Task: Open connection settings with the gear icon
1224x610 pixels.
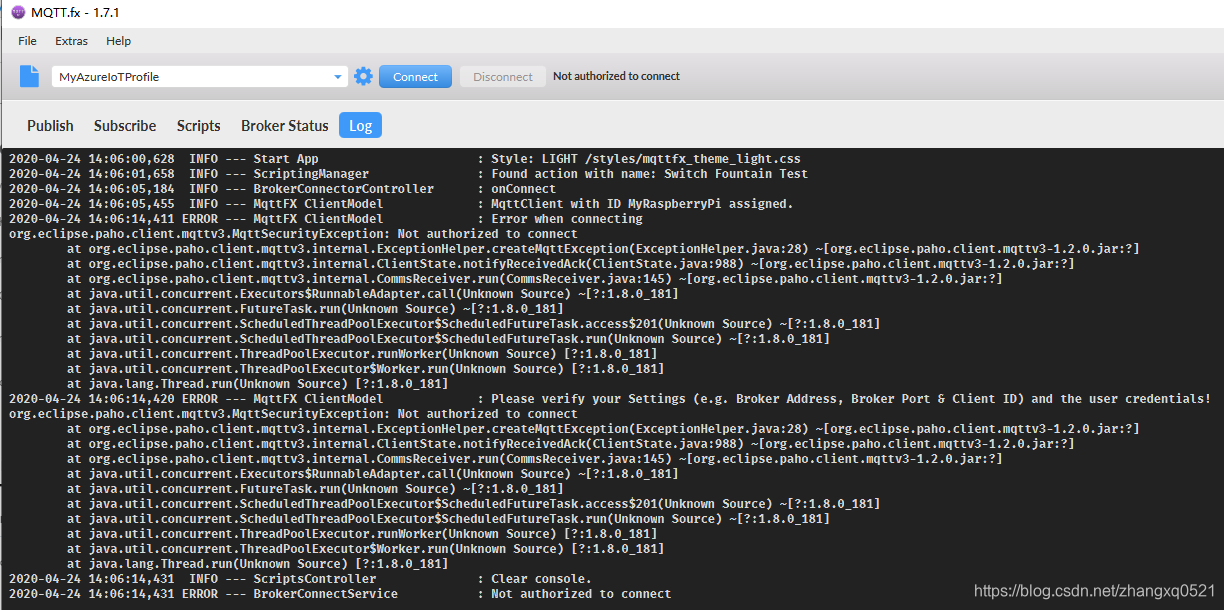Action: (363, 76)
